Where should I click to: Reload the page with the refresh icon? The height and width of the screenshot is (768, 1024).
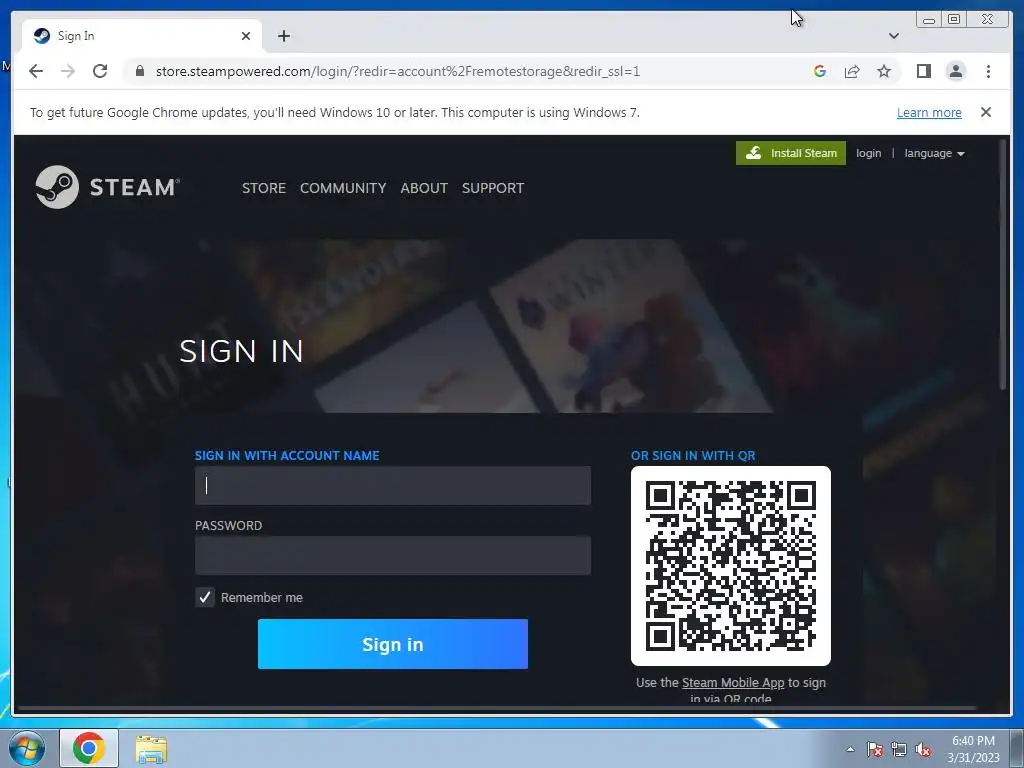(x=100, y=71)
